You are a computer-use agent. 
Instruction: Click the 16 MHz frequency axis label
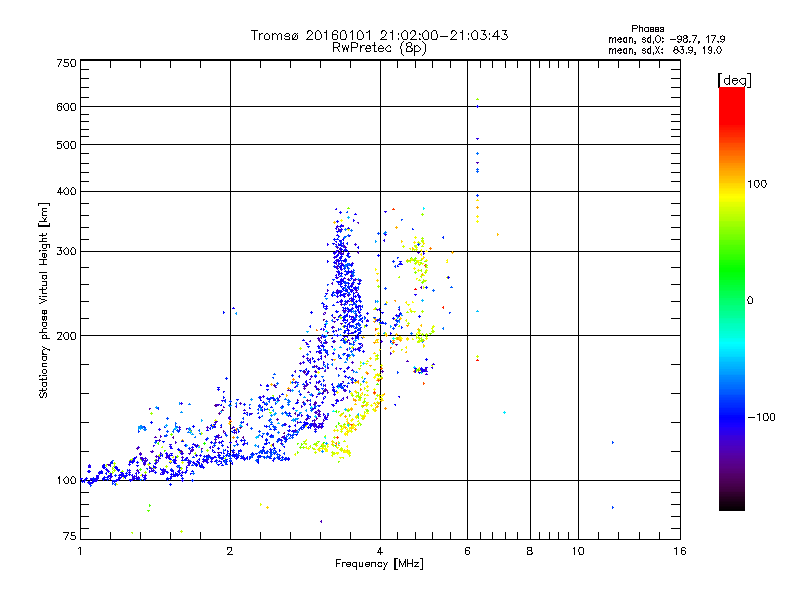click(680, 551)
